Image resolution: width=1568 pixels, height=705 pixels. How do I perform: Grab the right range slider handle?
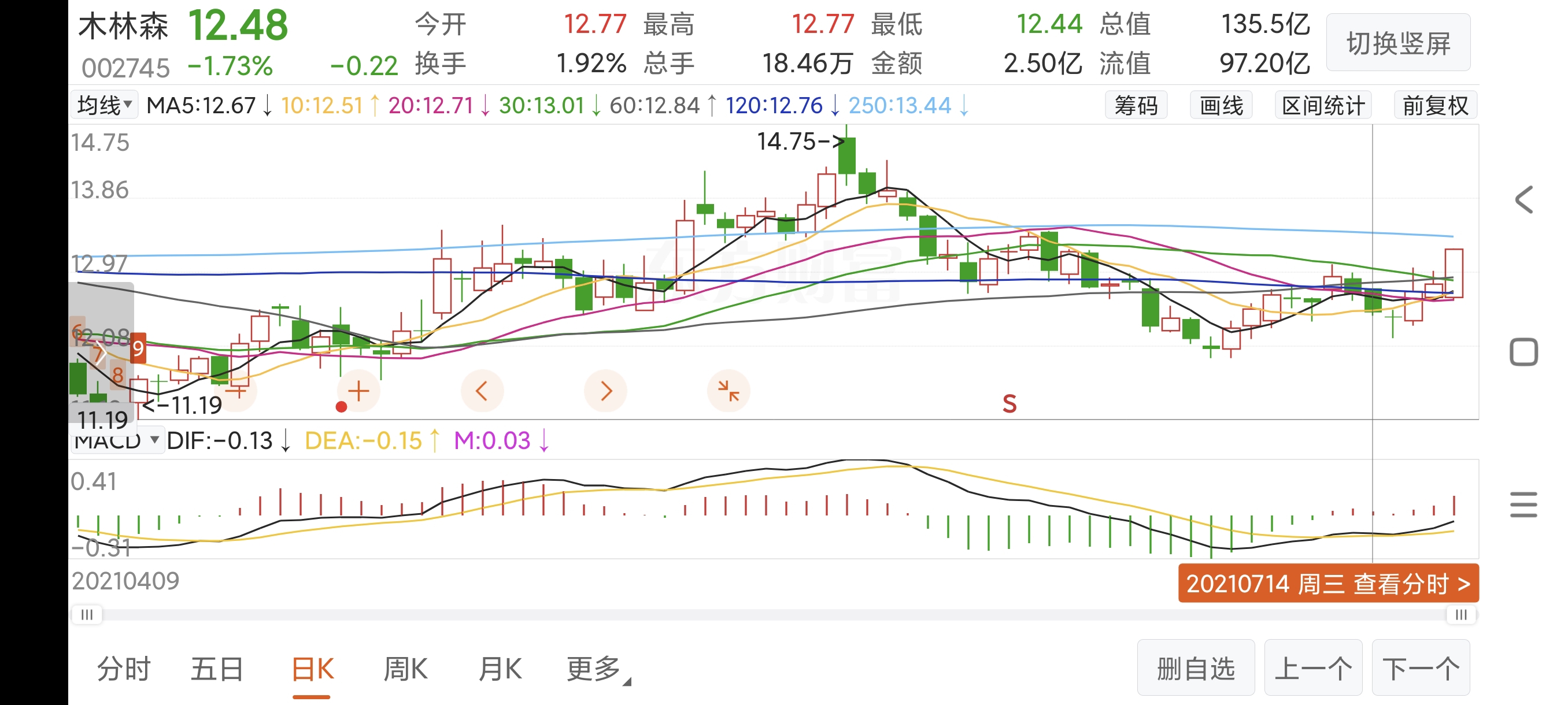tap(1460, 615)
